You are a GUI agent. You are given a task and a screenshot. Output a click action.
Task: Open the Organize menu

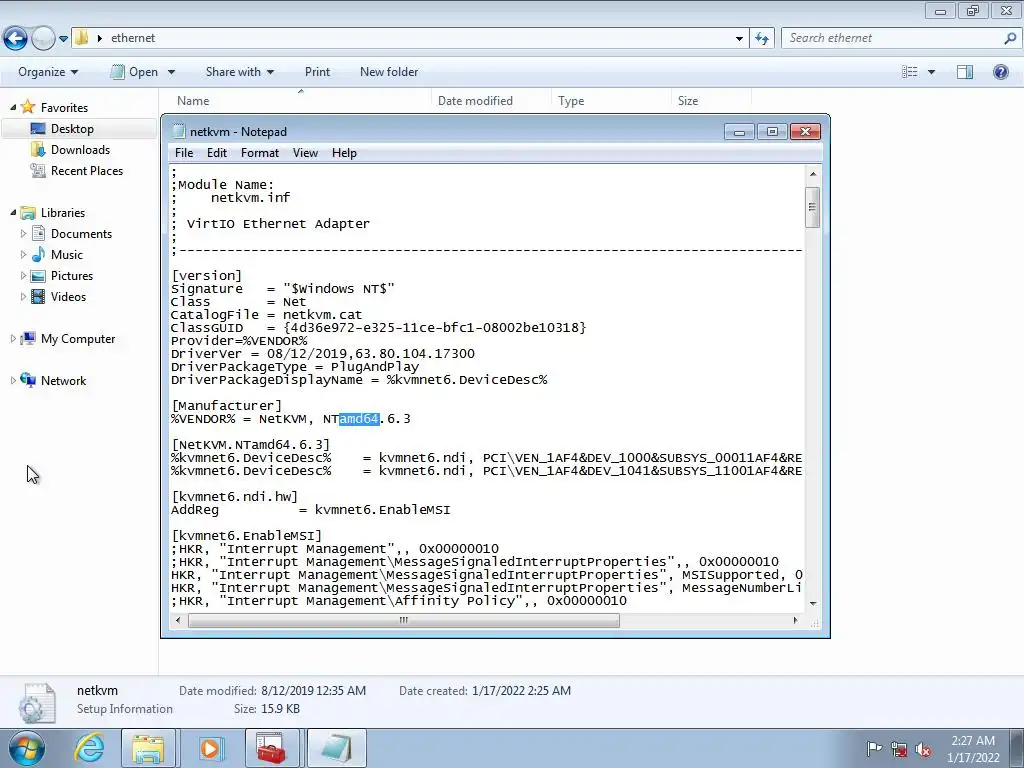click(x=48, y=72)
